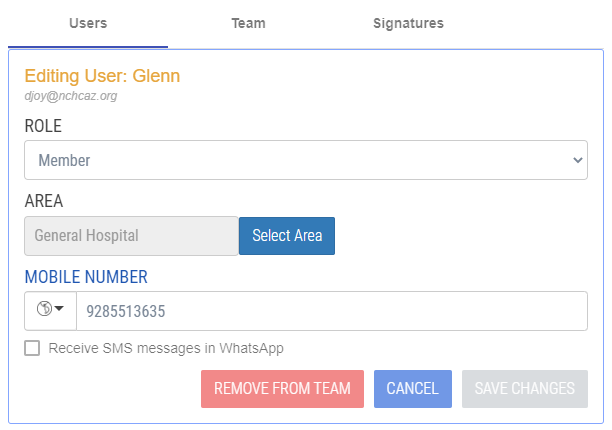Click the Mobile Number field label
612x430 pixels.
(86, 277)
